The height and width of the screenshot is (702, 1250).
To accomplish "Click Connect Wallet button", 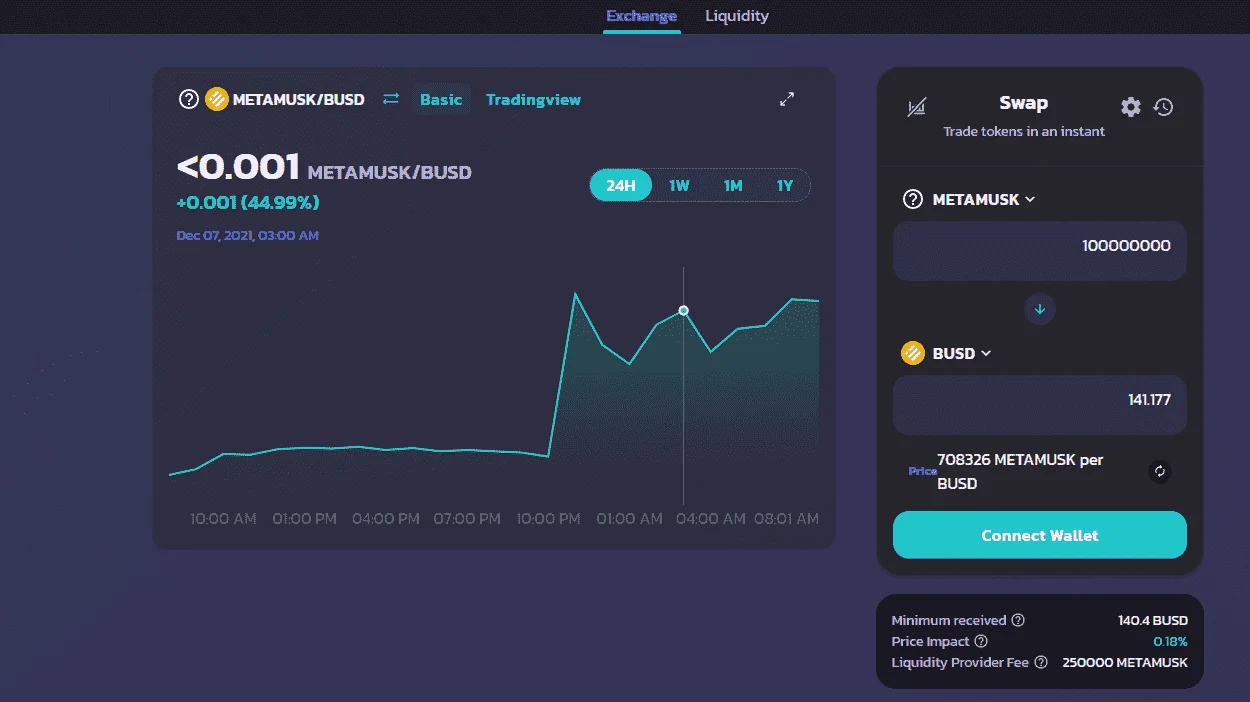I will click(1040, 535).
